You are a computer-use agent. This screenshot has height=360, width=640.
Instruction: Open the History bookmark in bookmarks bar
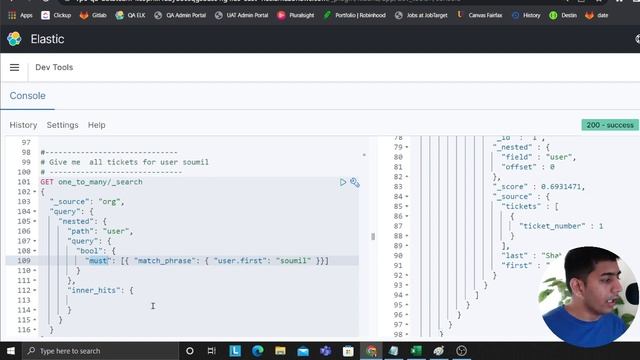coord(526,15)
